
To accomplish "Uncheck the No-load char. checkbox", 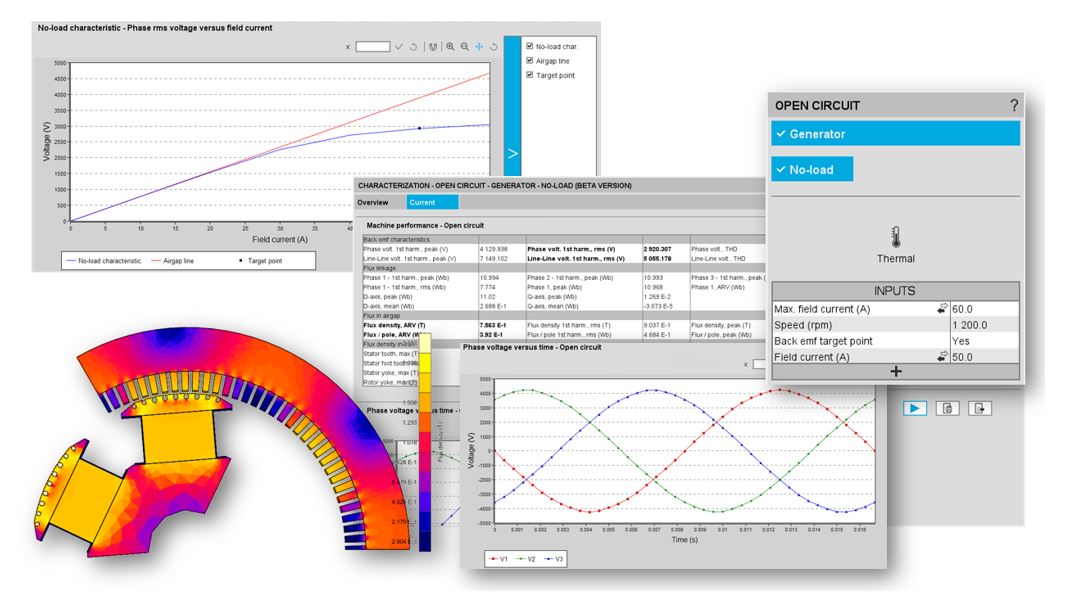I will (x=530, y=45).
